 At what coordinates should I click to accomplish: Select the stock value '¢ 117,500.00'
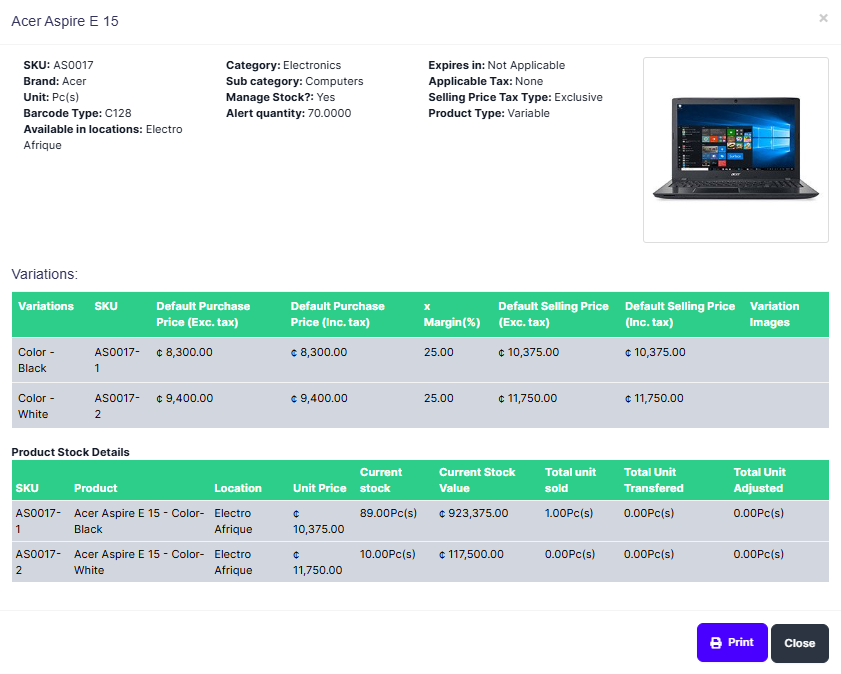(471, 554)
